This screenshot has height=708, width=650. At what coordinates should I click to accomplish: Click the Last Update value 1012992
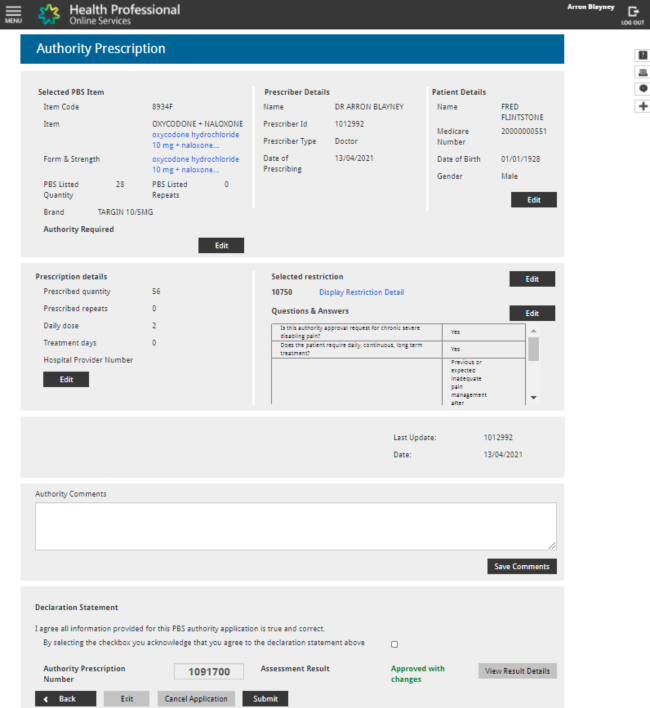click(498, 437)
